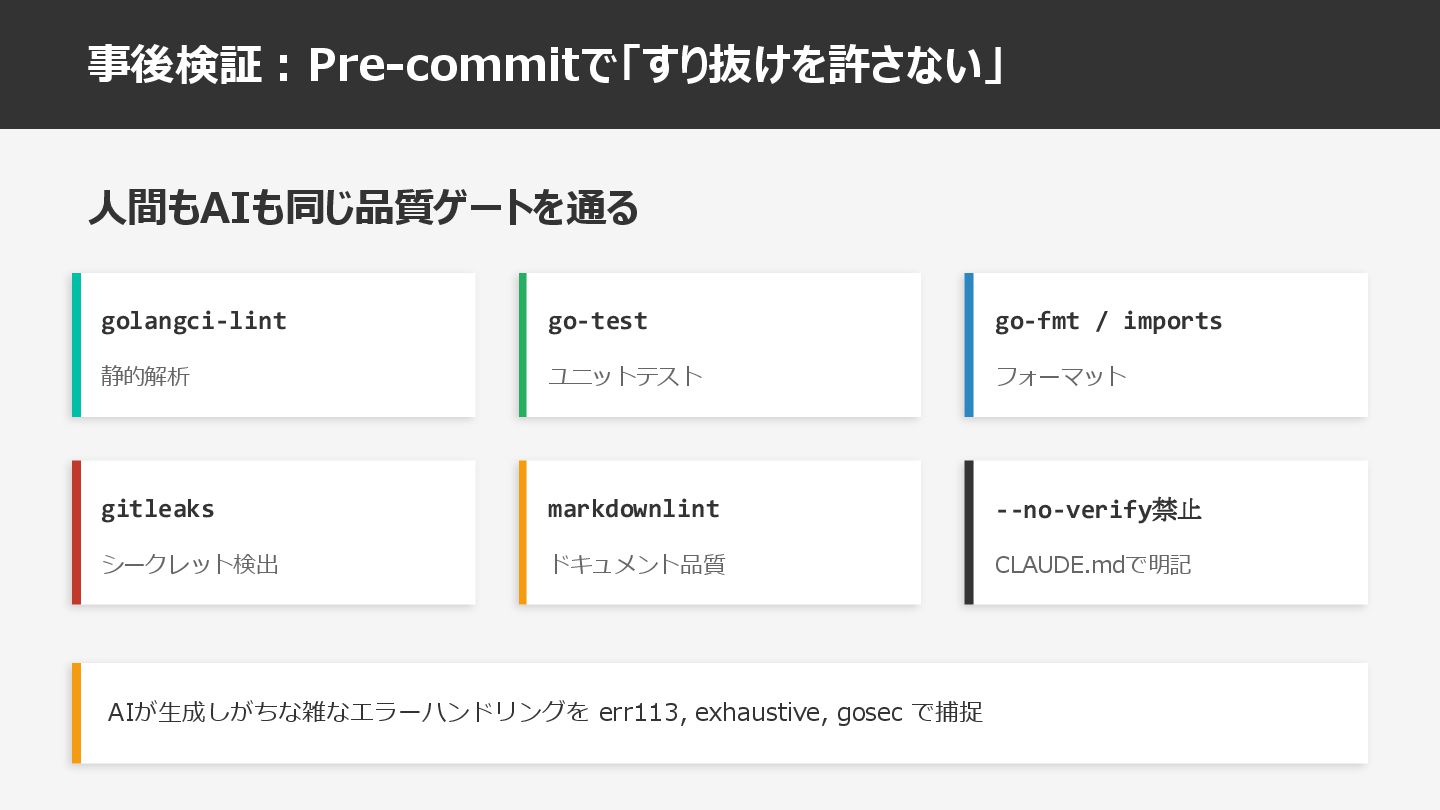Select the CLAUDE.mdで明記 description text
1440x810 pixels.
pos(1093,565)
